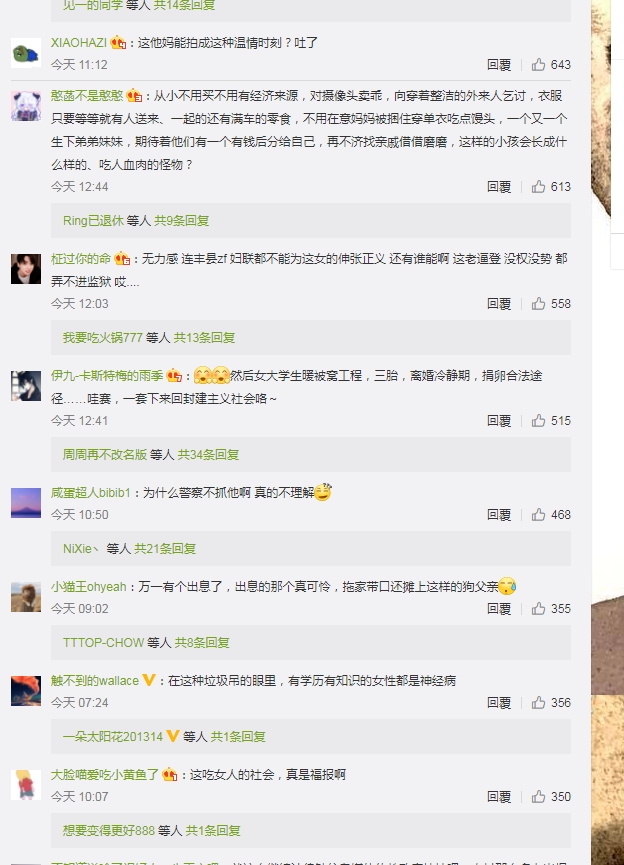Screen dimensions: 624x865
Task: Like the comment with 558 likes
Action: point(538,304)
